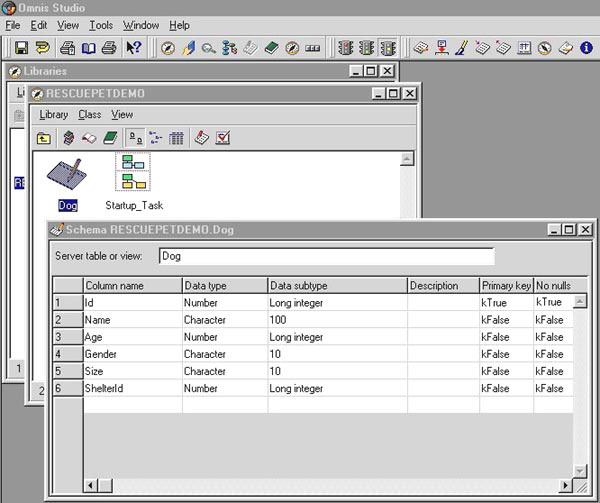This screenshot has height=503, width=600.
Task: Select row header 6 in schema table
Action: pos(68,388)
